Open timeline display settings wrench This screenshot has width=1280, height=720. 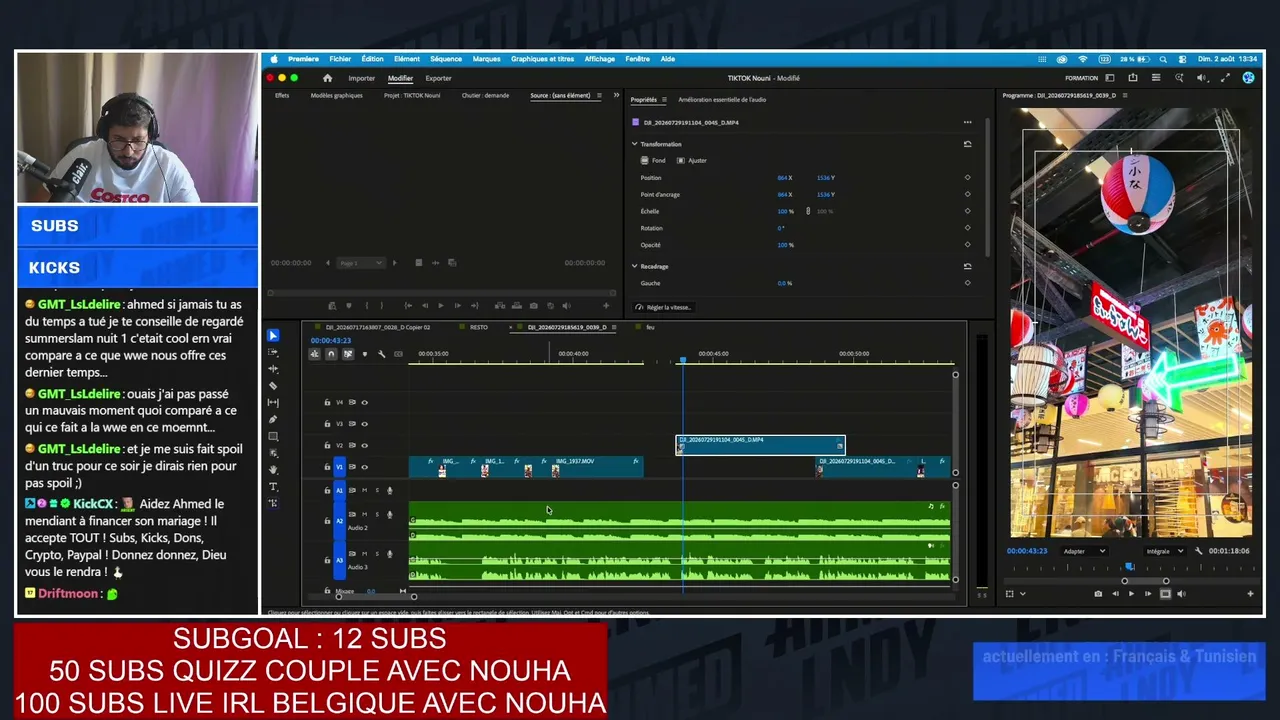point(381,354)
